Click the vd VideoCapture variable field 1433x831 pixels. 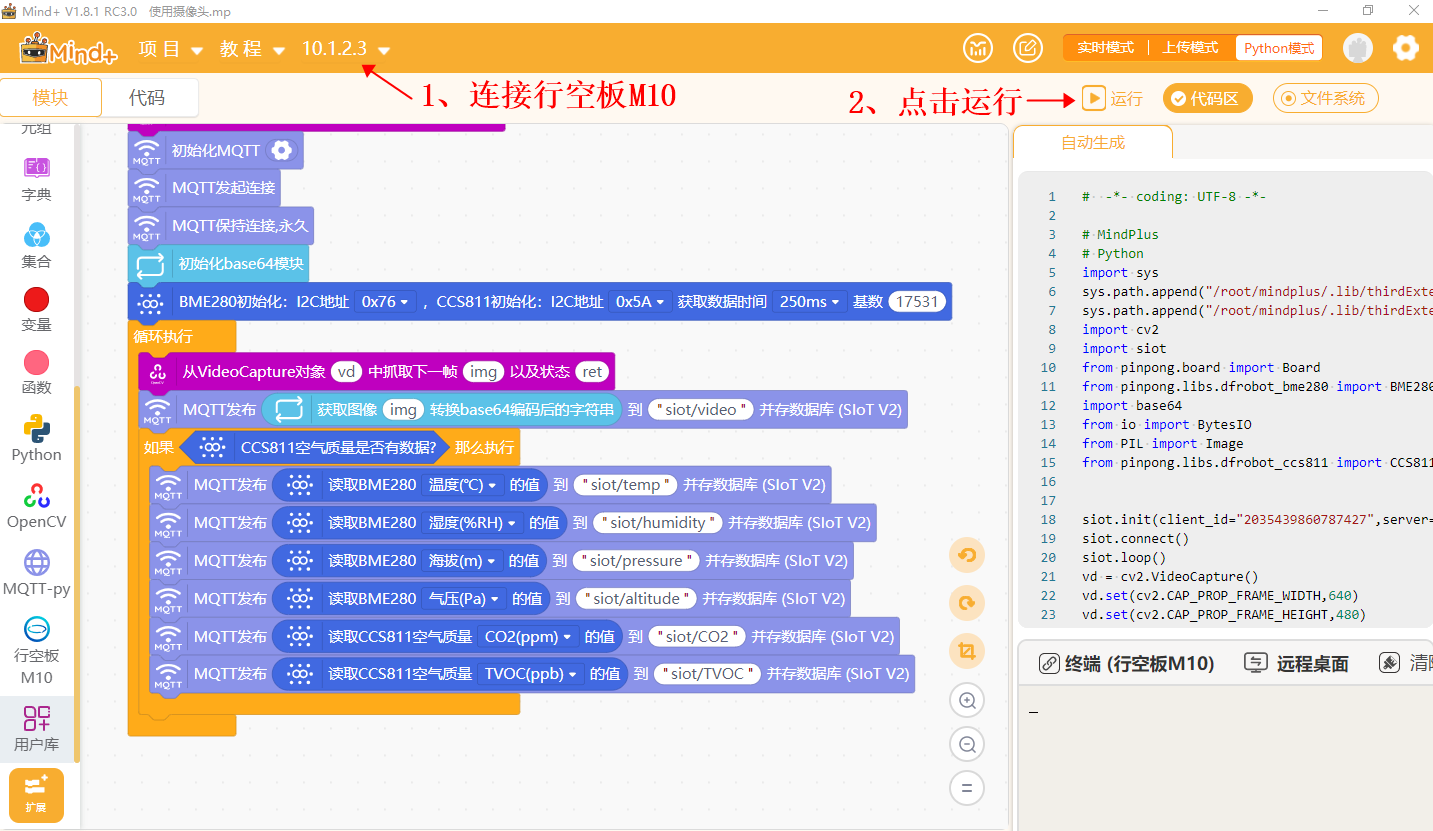(347, 371)
